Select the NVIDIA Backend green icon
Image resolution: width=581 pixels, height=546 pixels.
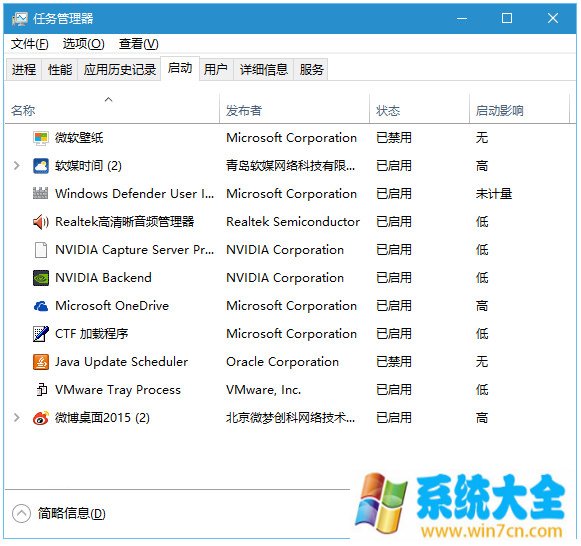[x=41, y=278]
